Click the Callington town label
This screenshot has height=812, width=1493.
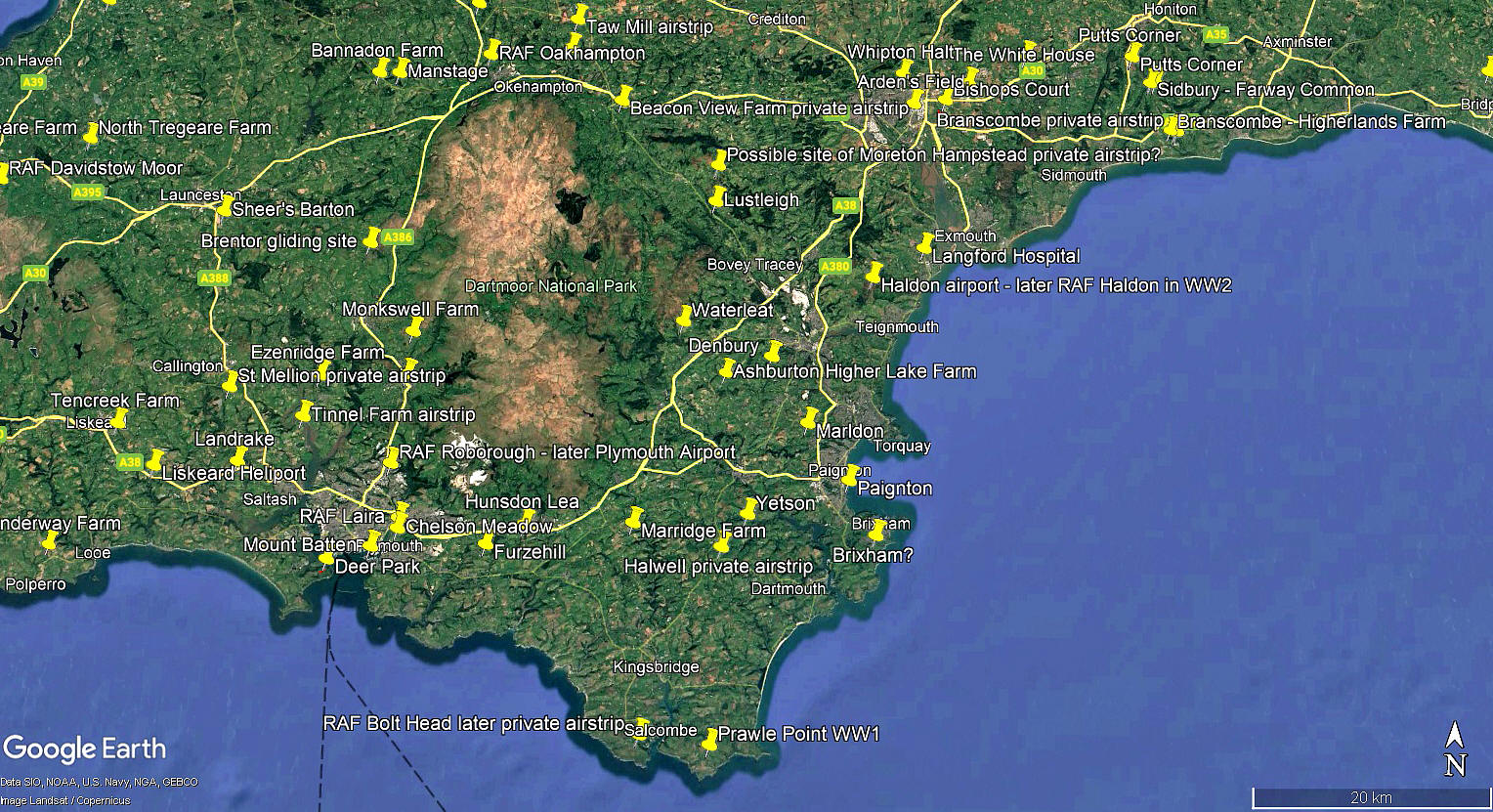(x=188, y=366)
